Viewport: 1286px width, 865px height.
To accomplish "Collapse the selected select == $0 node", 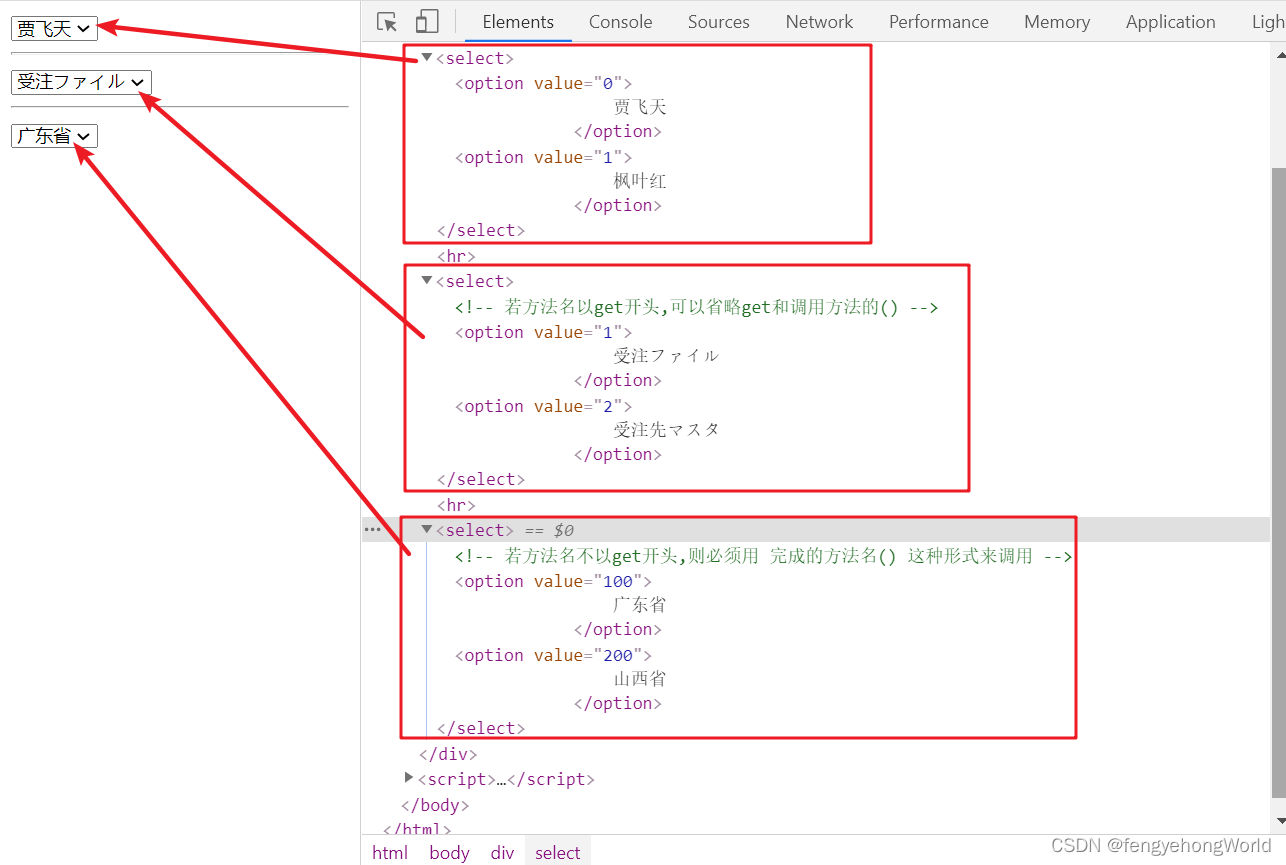I will point(427,530).
